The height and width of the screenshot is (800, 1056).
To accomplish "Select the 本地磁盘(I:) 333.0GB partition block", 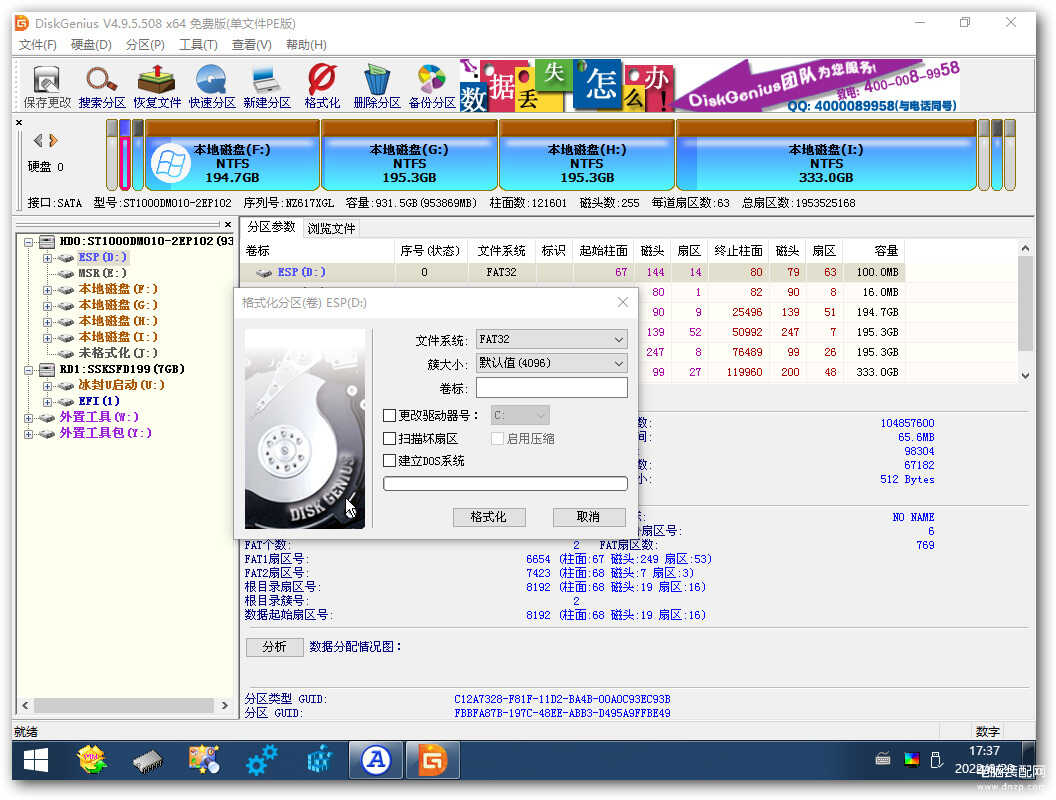I will [x=826, y=156].
